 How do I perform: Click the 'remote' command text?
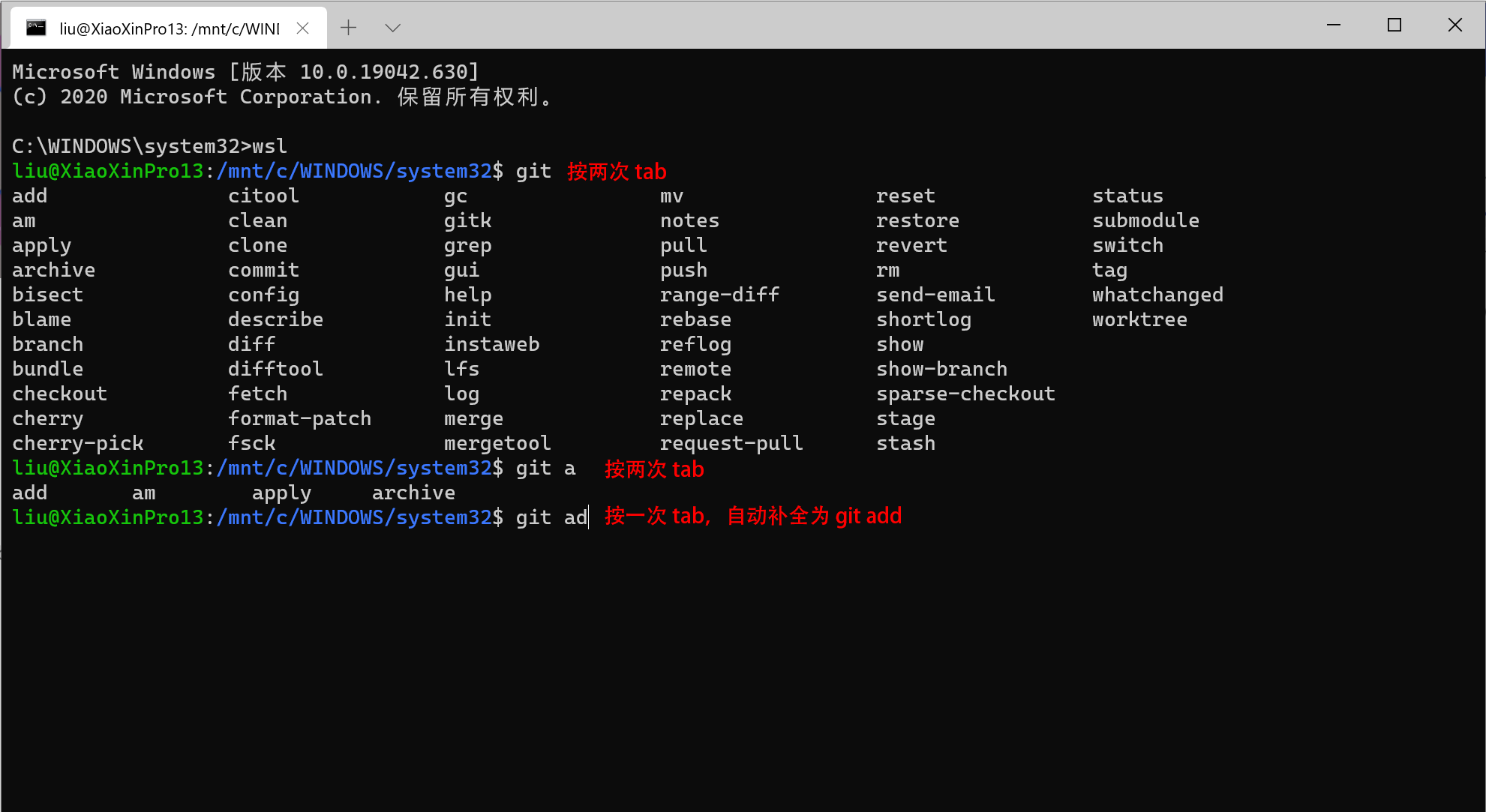point(696,369)
